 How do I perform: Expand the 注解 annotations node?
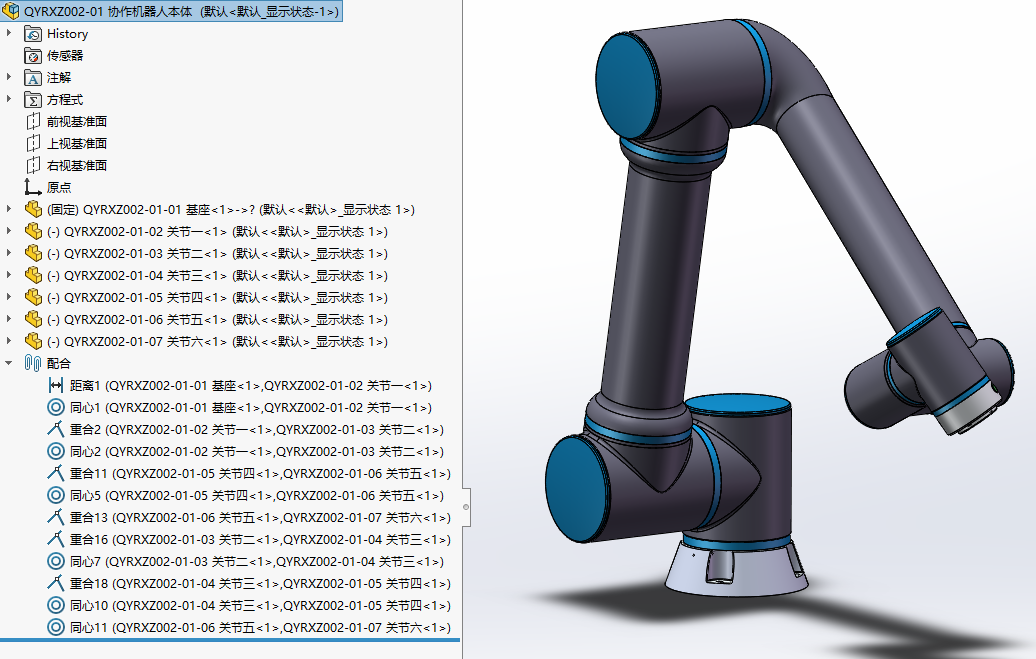click(x=9, y=77)
